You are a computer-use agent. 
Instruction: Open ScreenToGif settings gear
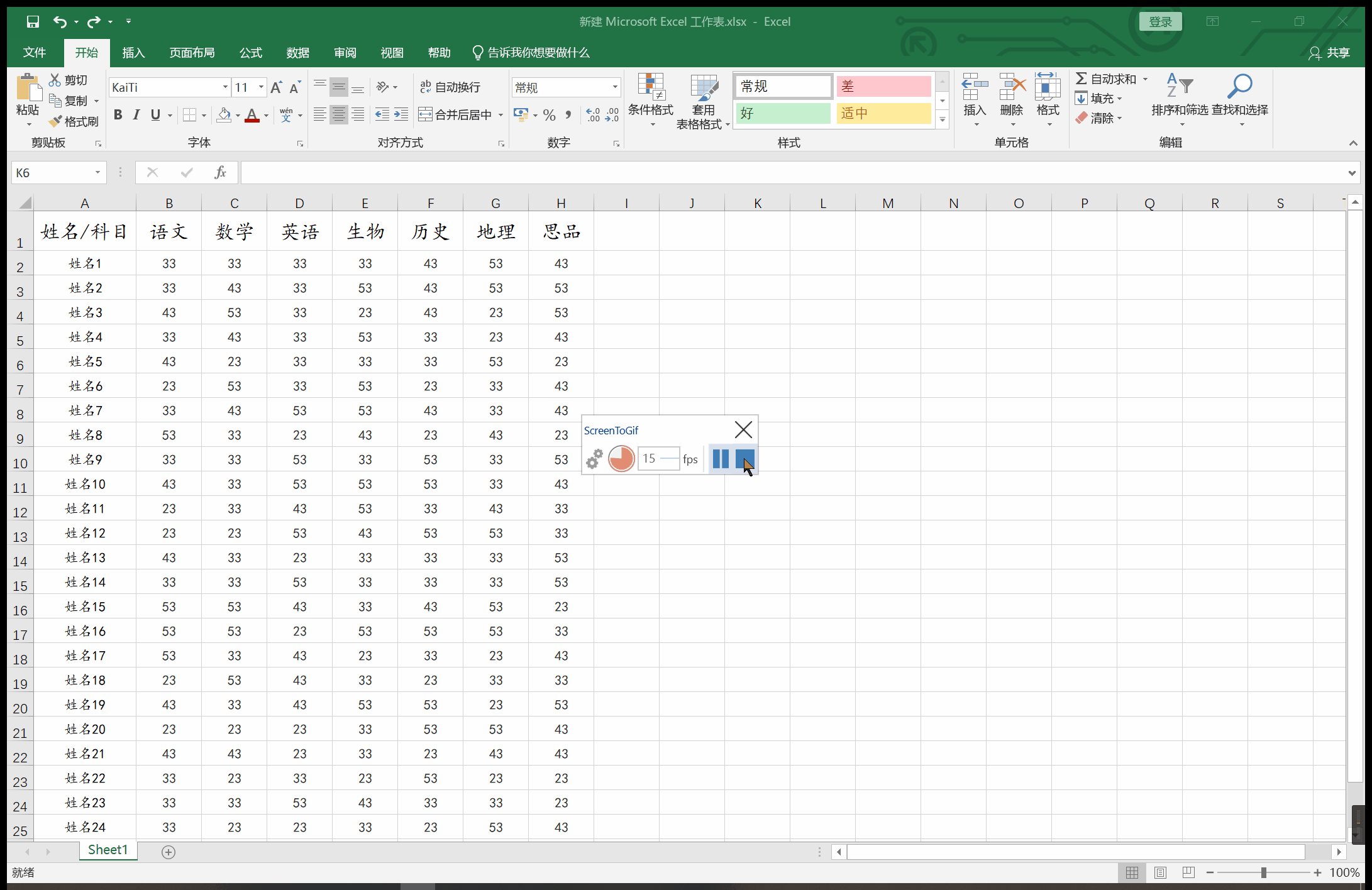coord(594,459)
